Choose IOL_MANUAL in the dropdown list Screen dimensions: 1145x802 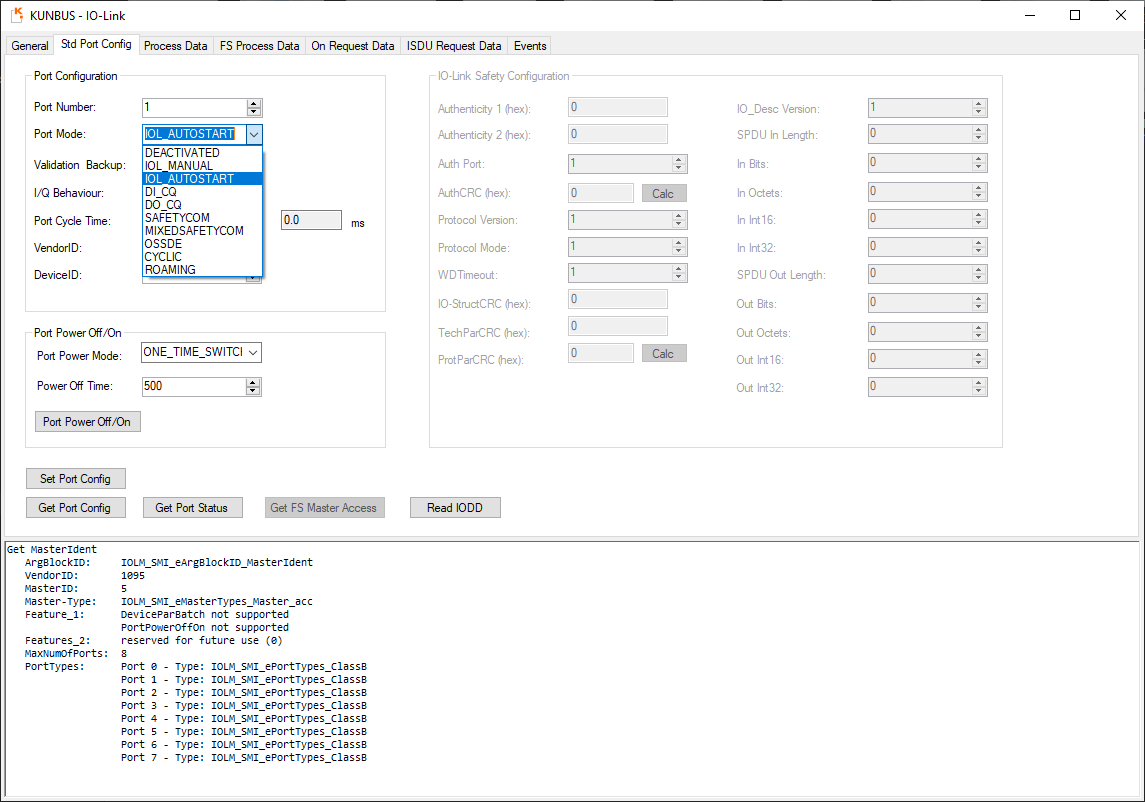[179, 166]
